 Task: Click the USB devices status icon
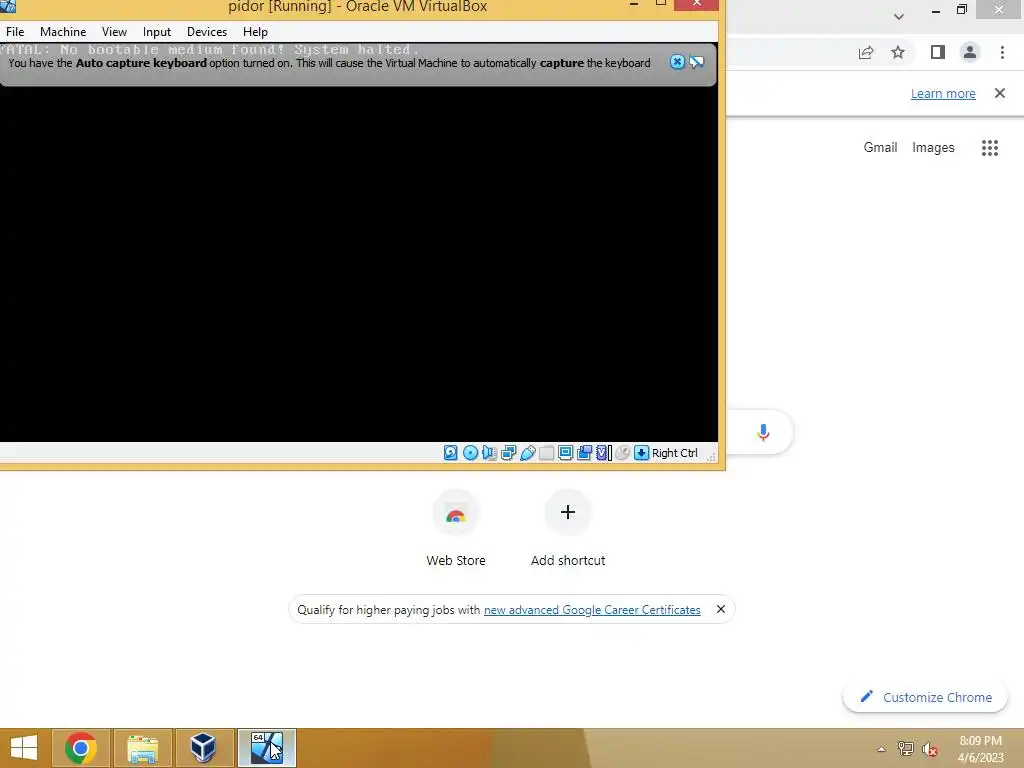[528, 453]
